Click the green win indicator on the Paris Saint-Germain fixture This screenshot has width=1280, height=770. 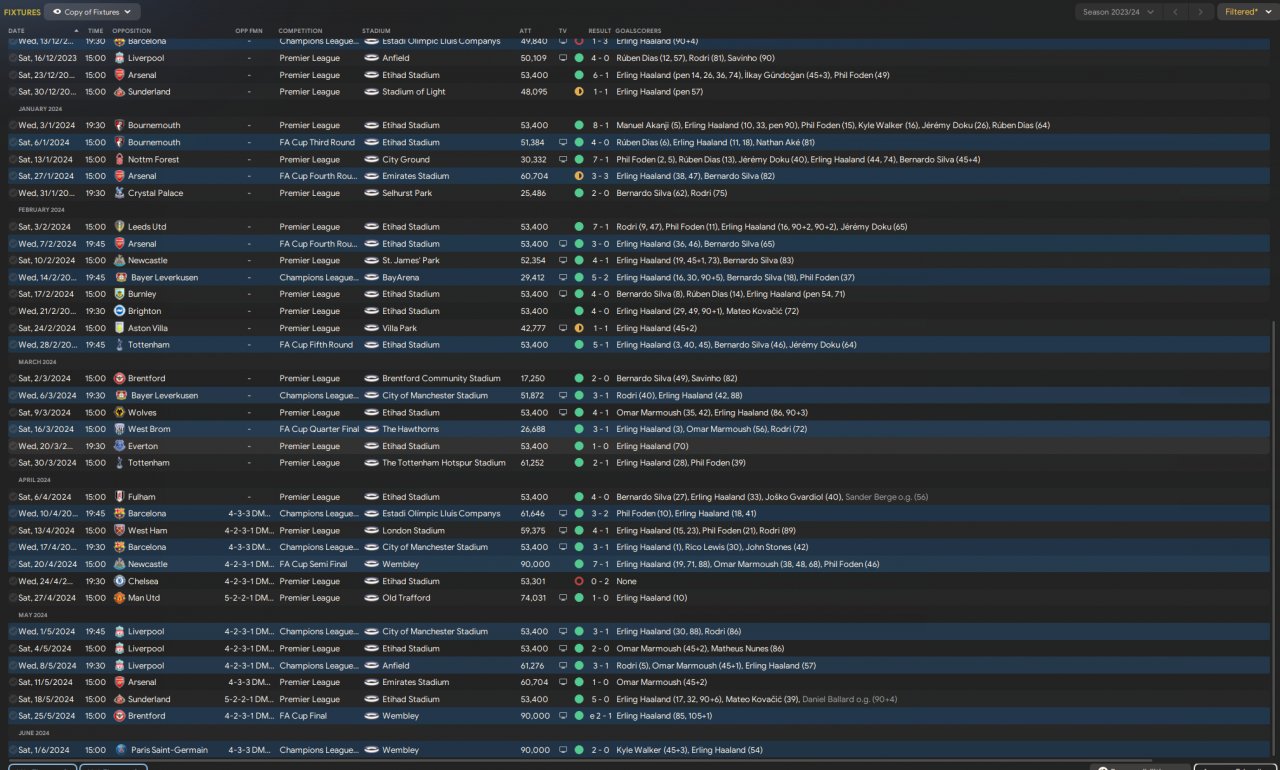point(578,750)
